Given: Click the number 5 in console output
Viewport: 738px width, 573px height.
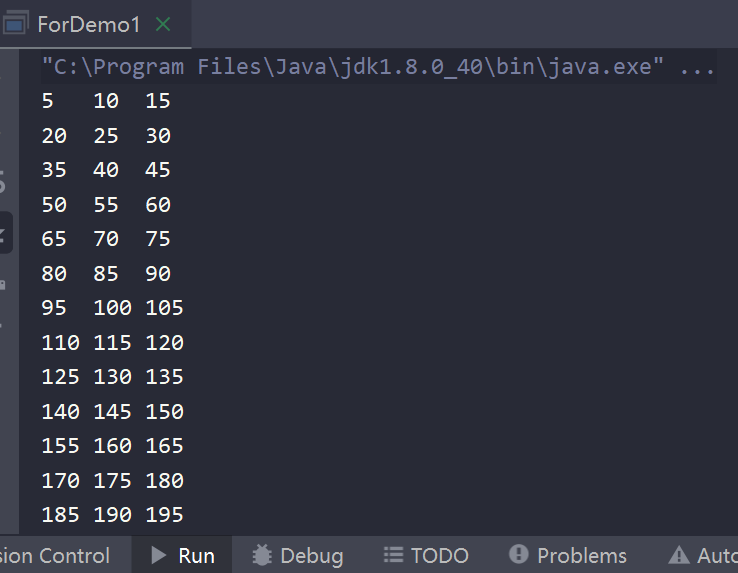Looking at the screenshot, I should 48,101.
